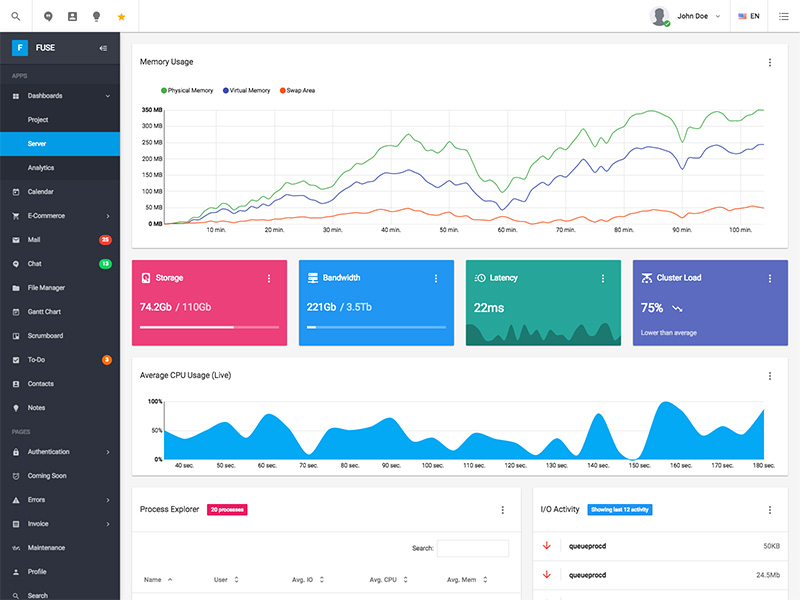800x600 pixels.
Task: Collapse the sidebar using the fold icon
Action: [x=103, y=48]
